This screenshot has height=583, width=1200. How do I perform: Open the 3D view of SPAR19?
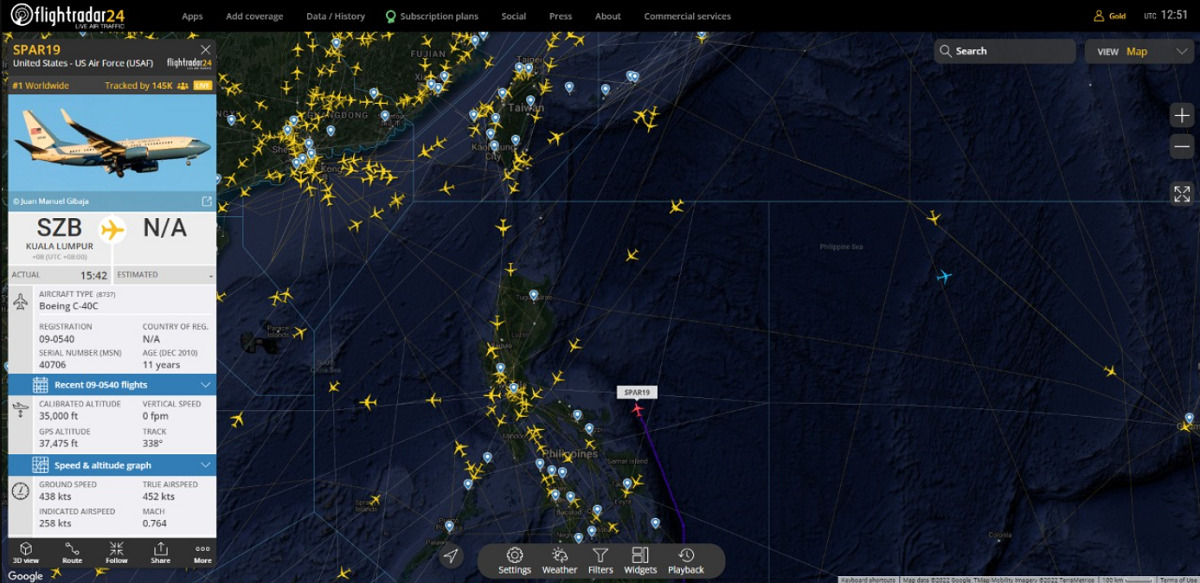(26, 553)
